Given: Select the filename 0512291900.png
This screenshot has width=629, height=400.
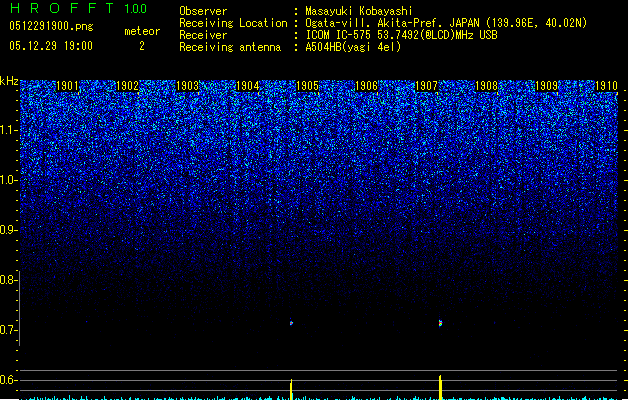Looking at the screenshot, I should point(51,26).
